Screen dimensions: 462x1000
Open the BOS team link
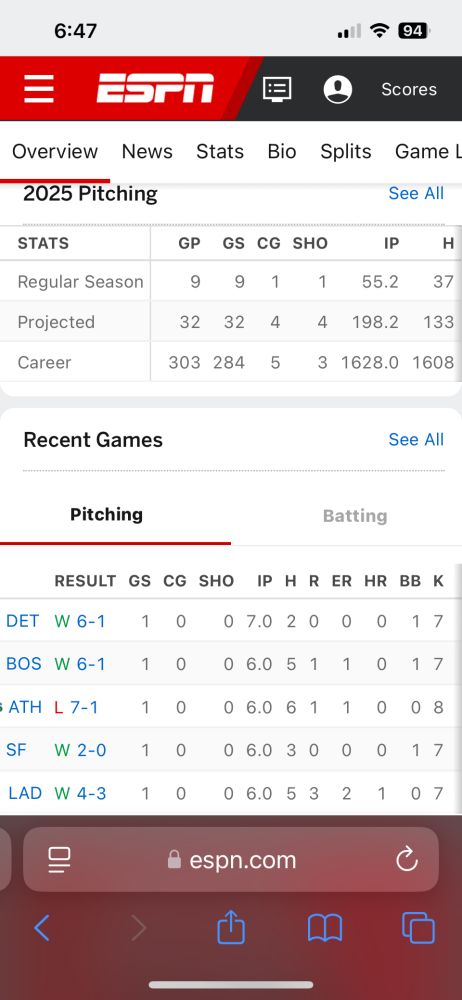[x=24, y=664]
